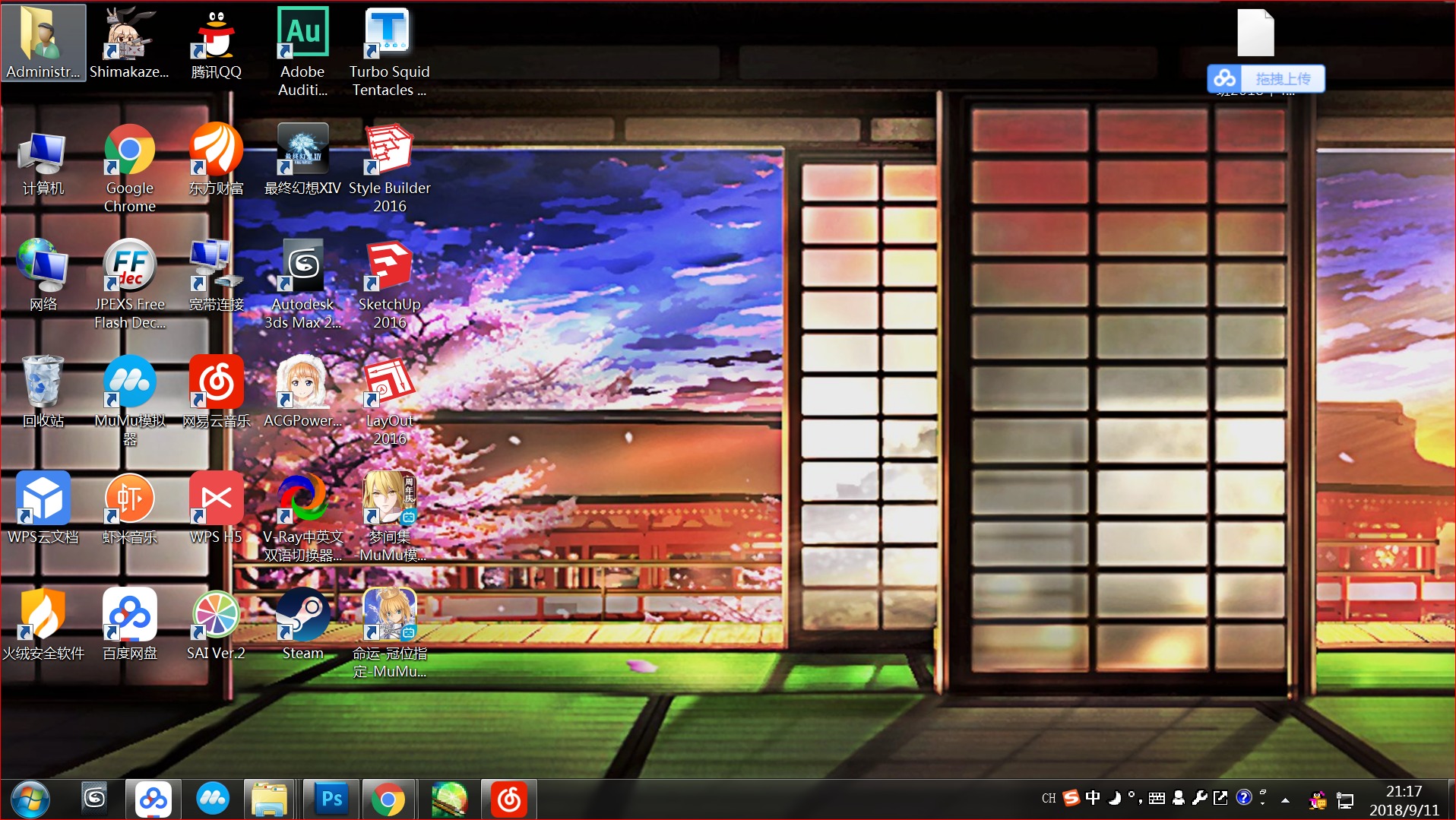Toggle Chinese punctuation mode in the IME bar
1456x820 pixels.
click(x=1135, y=797)
